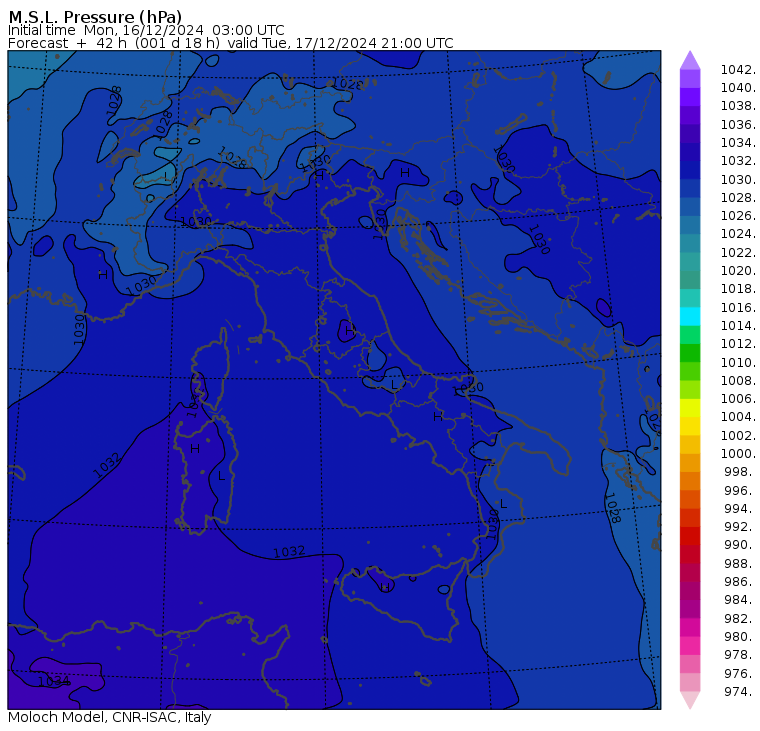Pick the orange legend swatch between 998 and 1000

[x=690, y=463]
